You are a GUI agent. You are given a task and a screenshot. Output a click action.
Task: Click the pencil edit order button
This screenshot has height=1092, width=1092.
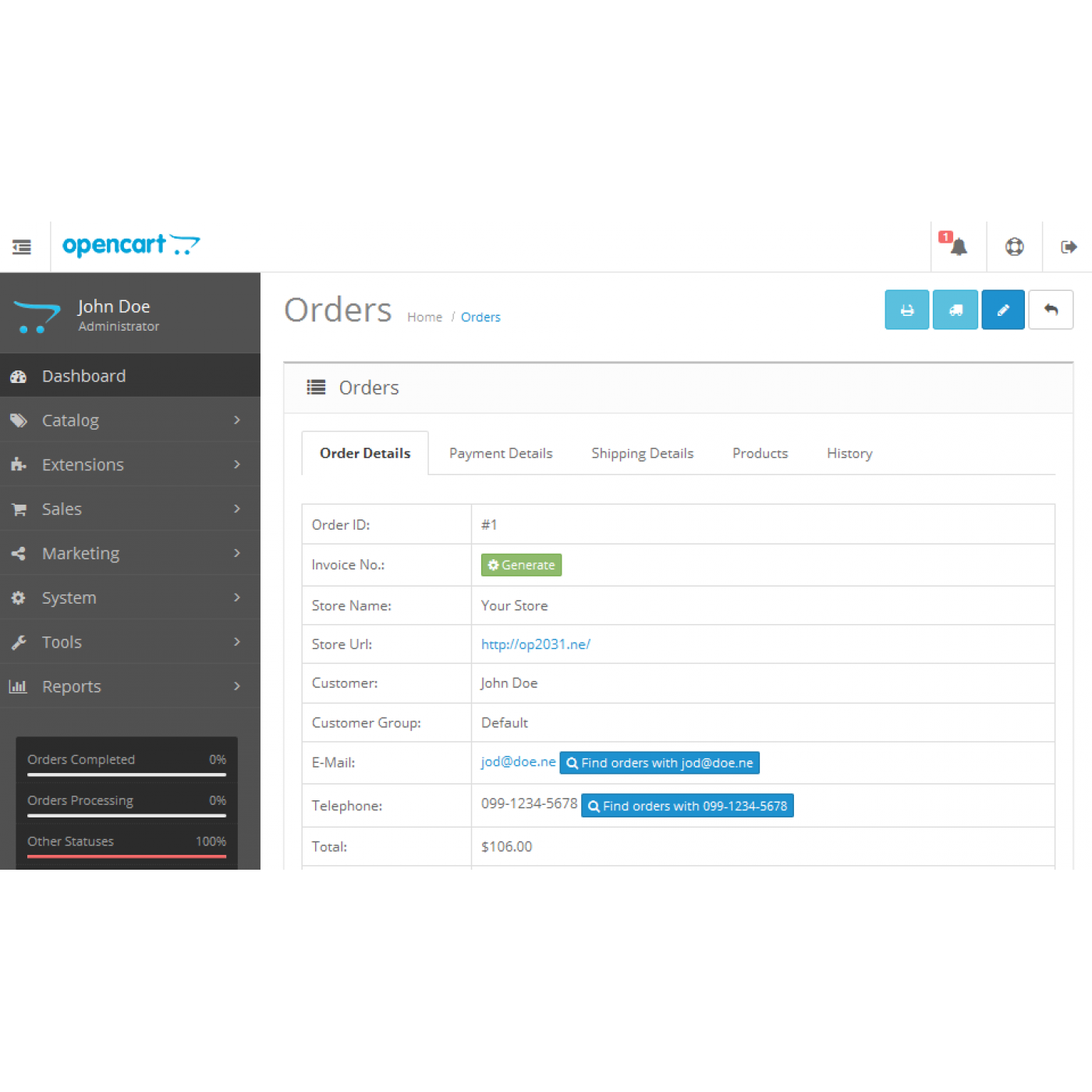click(1002, 310)
